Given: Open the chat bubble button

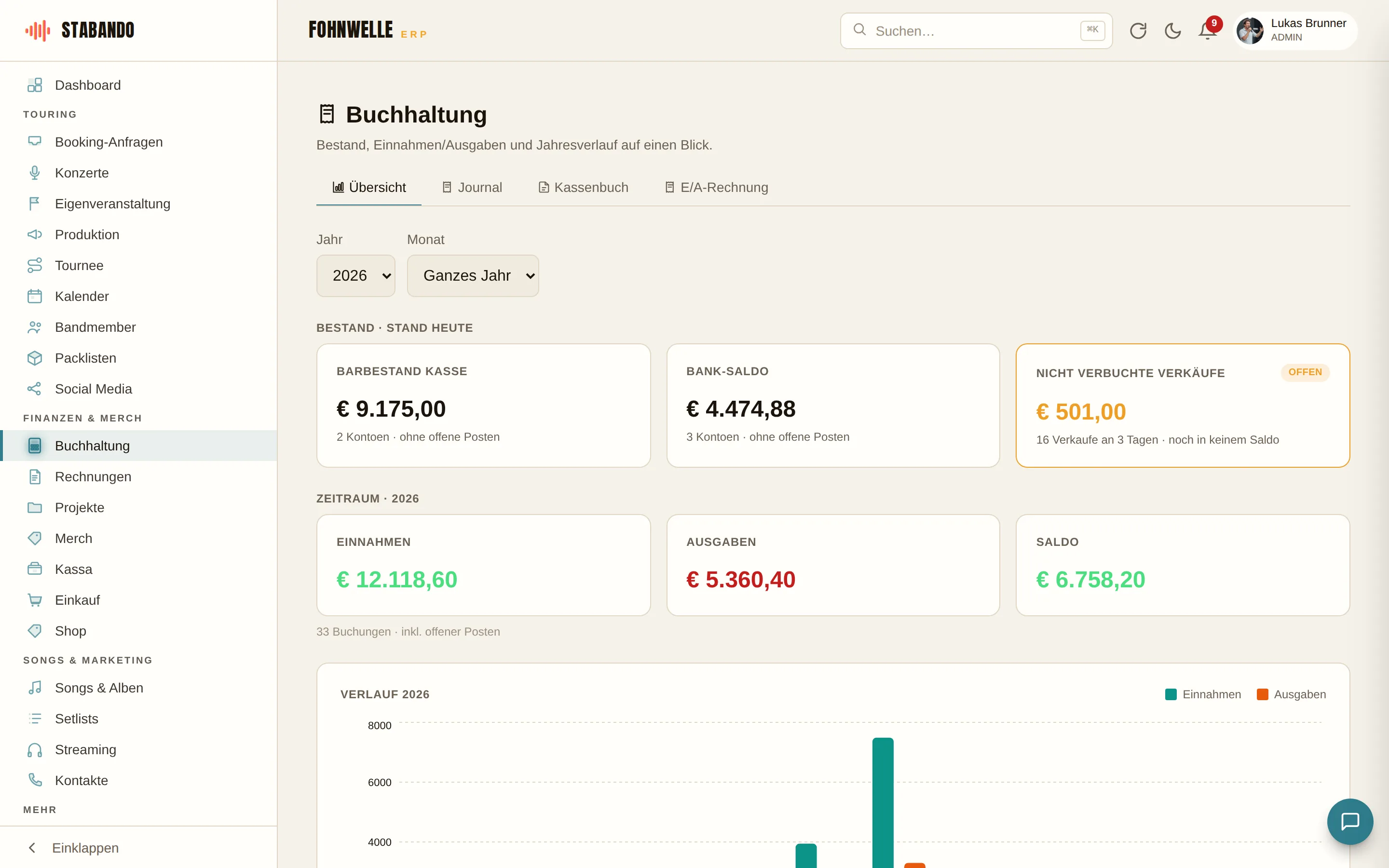Looking at the screenshot, I should [x=1350, y=821].
